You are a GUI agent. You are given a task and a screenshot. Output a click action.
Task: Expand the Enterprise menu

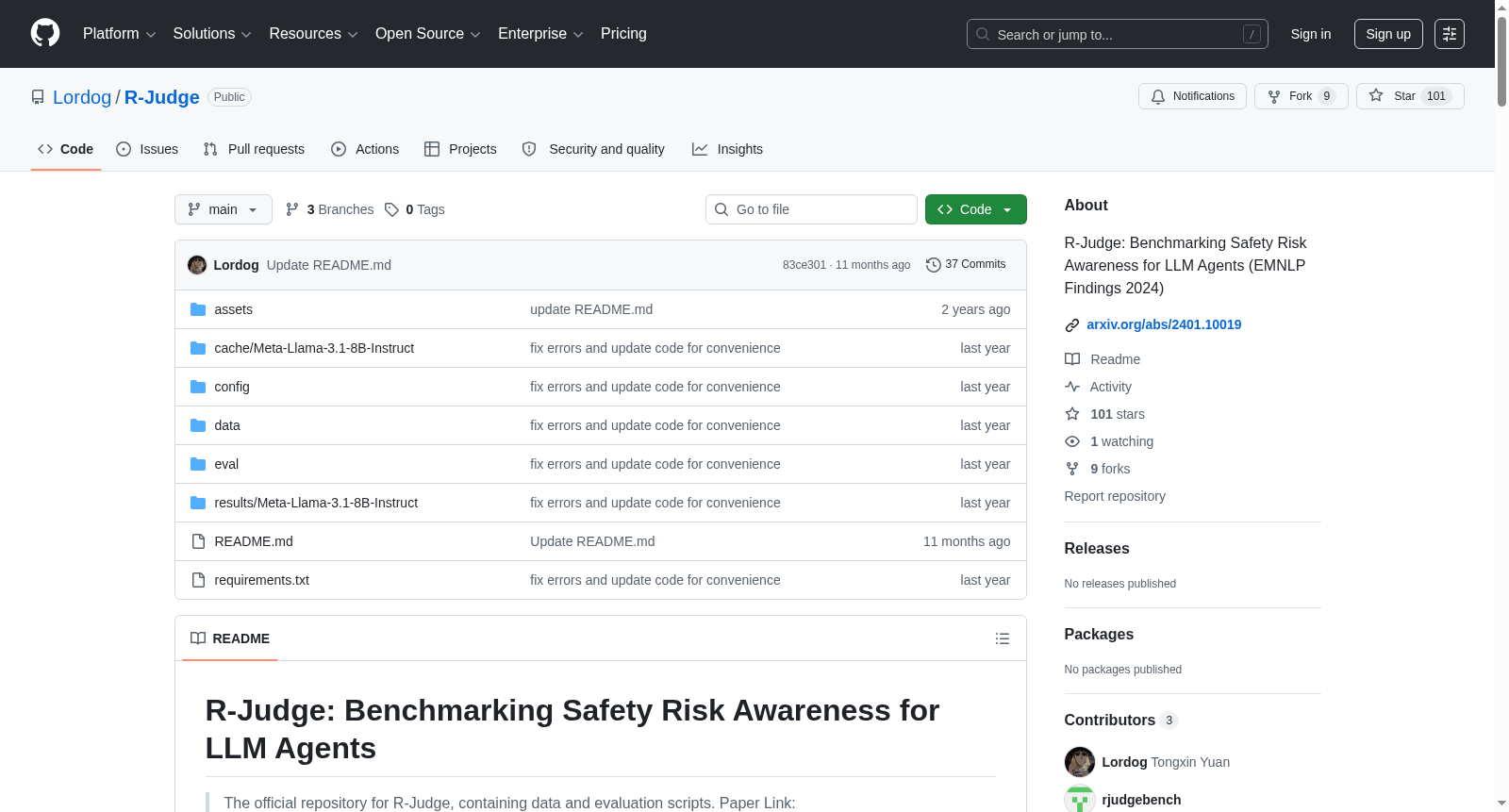540,34
